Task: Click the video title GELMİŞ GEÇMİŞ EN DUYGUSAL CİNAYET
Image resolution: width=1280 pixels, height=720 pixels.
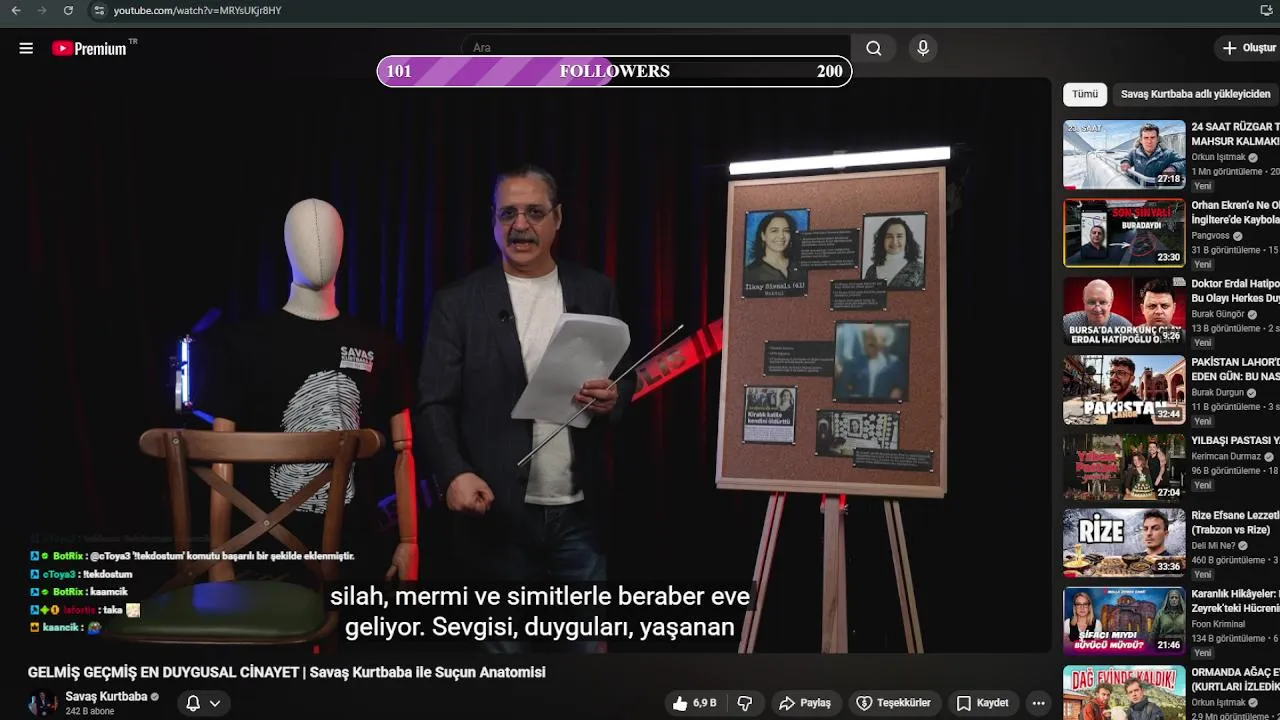Action: click(x=286, y=672)
